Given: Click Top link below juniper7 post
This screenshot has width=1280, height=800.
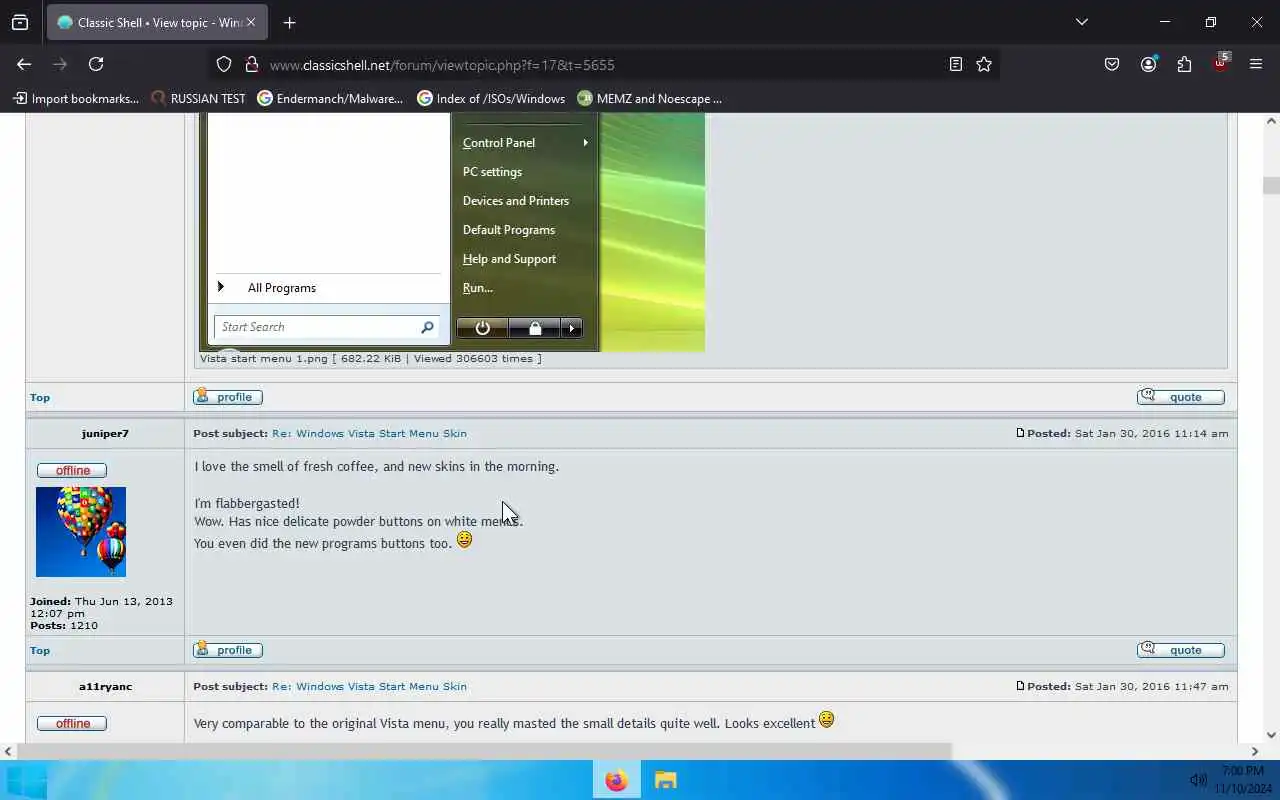Looking at the screenshot, I should (40, 651).
